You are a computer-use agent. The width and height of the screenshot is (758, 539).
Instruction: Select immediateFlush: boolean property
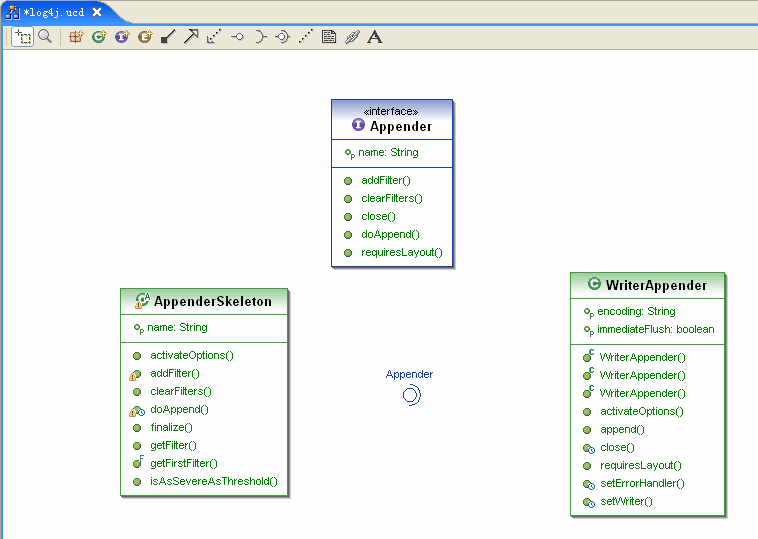pyautogui.click(x=656, y=329)
